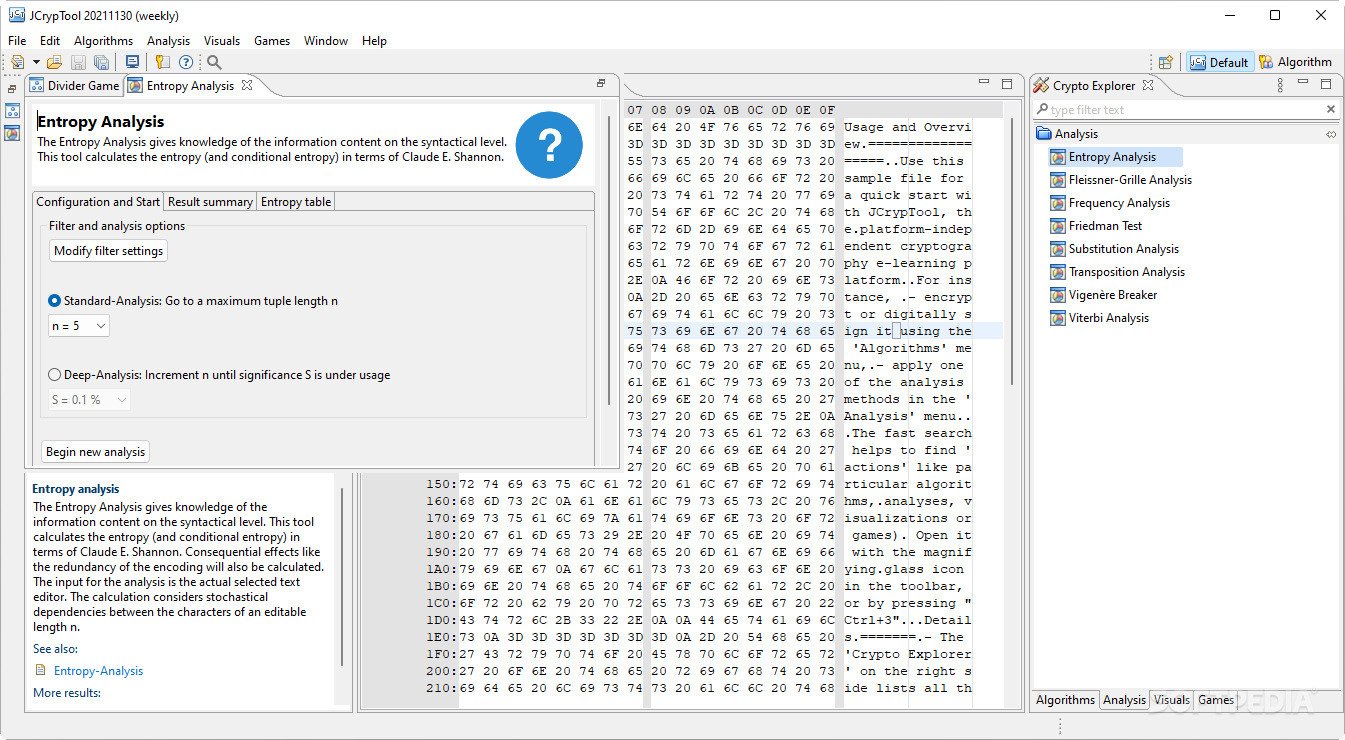Open the Entropy-Analysis help link
1345x740 pixels.
[x=98, y=671]
